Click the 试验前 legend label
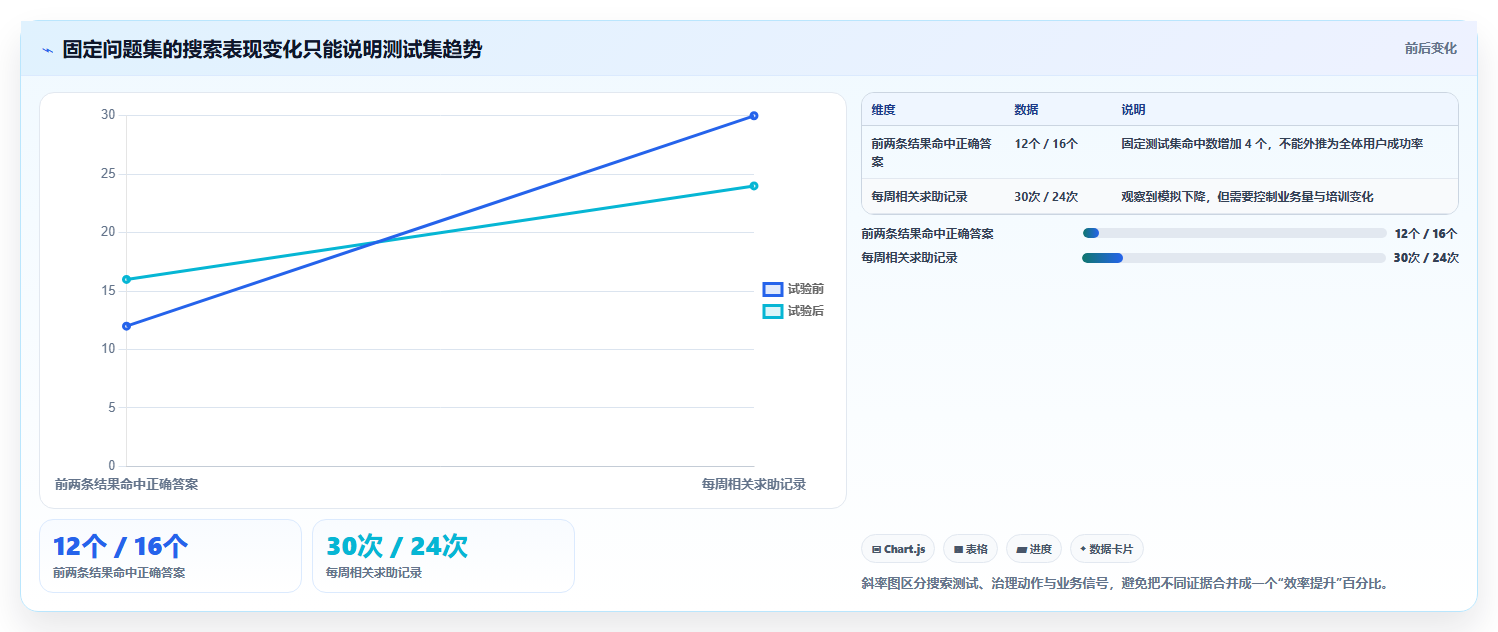The height and width of the screenshot is (632, 1498). click(806, 289)
